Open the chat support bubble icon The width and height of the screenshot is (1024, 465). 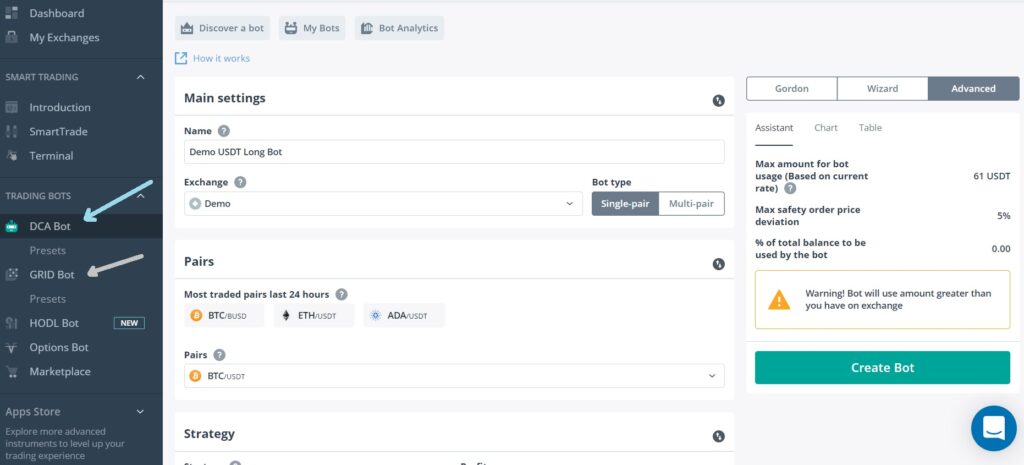tap(993, 428)
